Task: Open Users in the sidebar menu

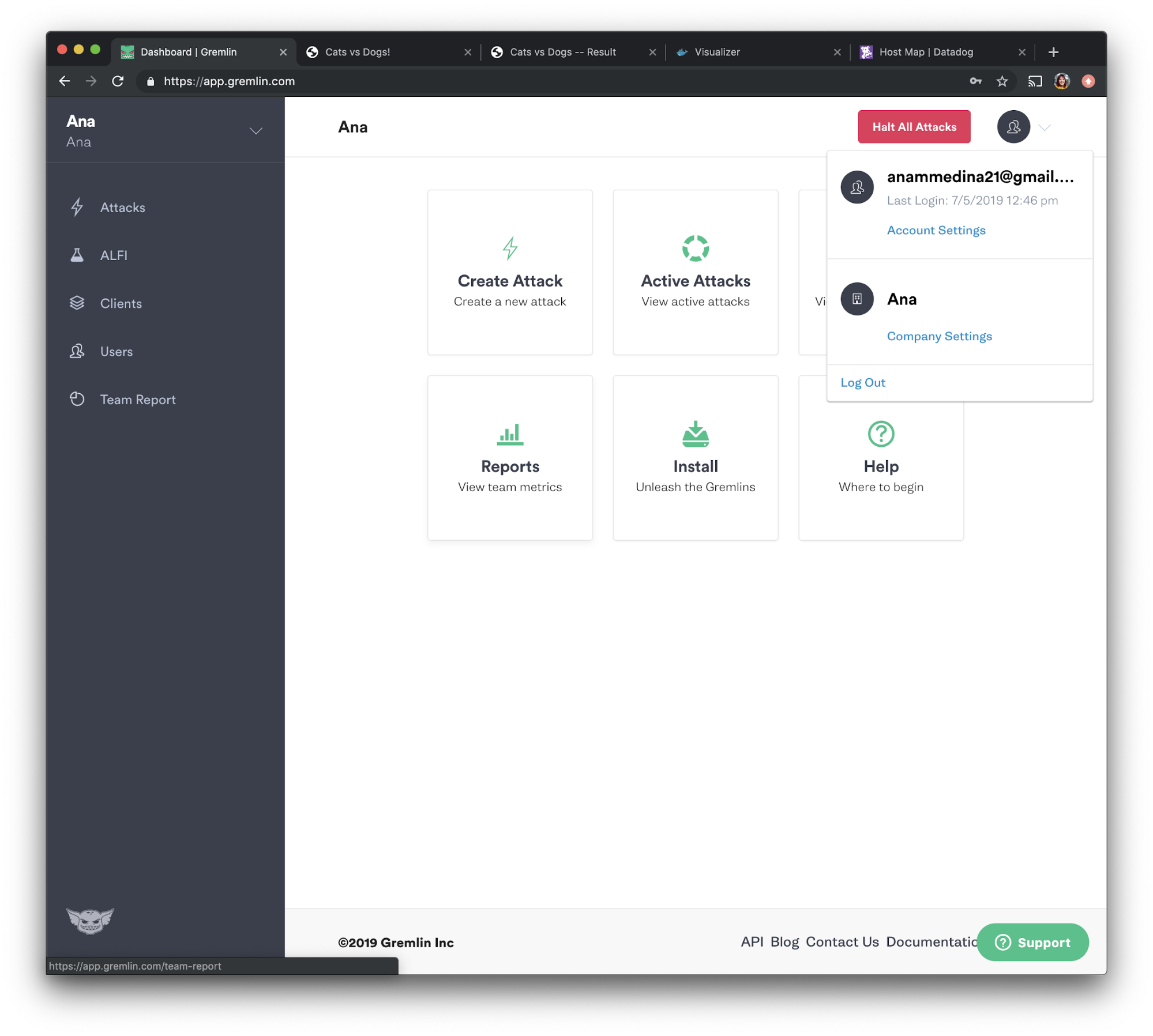Action: click(x=117, y=351)
